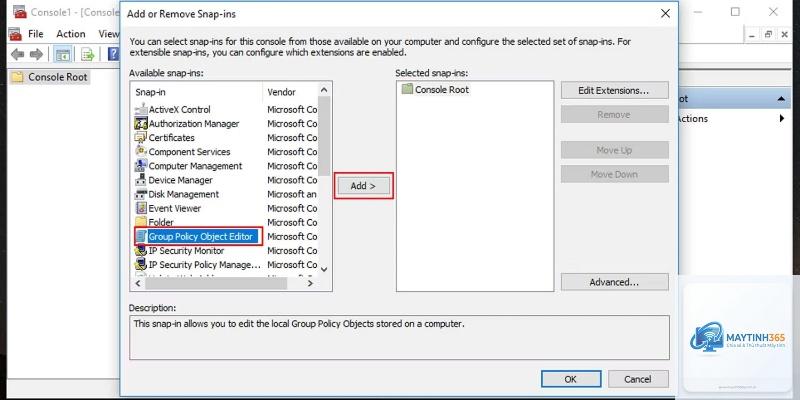Select the Disk Management snap-in icon
This screenshot has height=400, width=800.
pyautogui.click(x=141, y=194)
